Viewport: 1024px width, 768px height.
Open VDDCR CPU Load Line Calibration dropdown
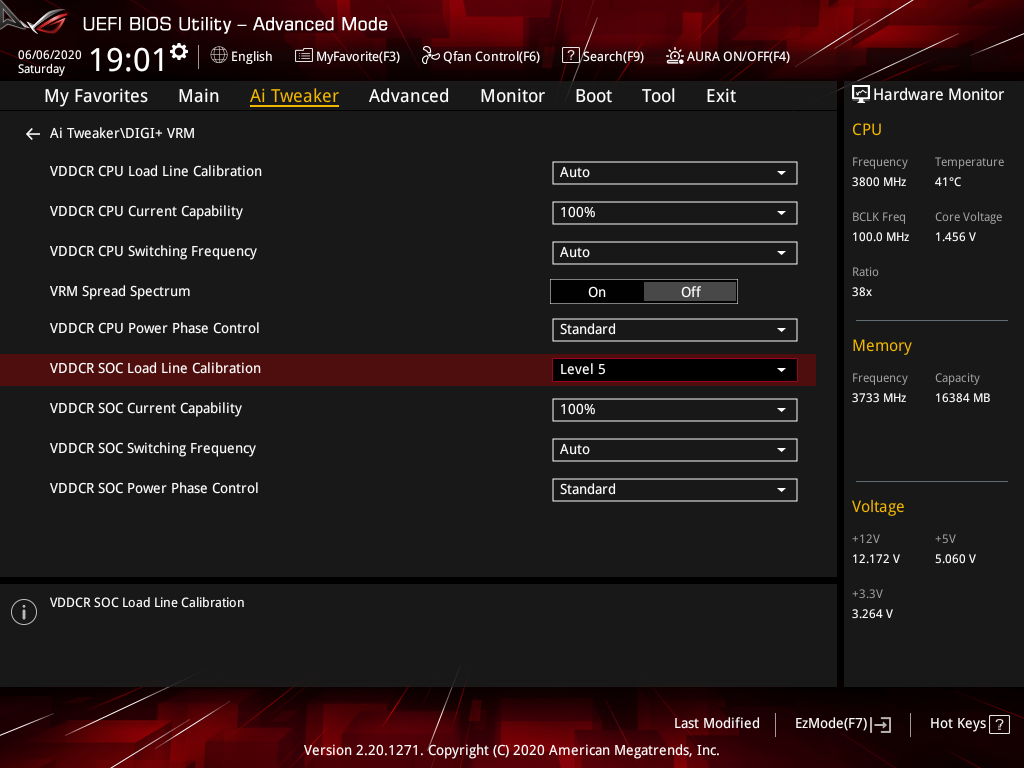(x=674, y=173)
